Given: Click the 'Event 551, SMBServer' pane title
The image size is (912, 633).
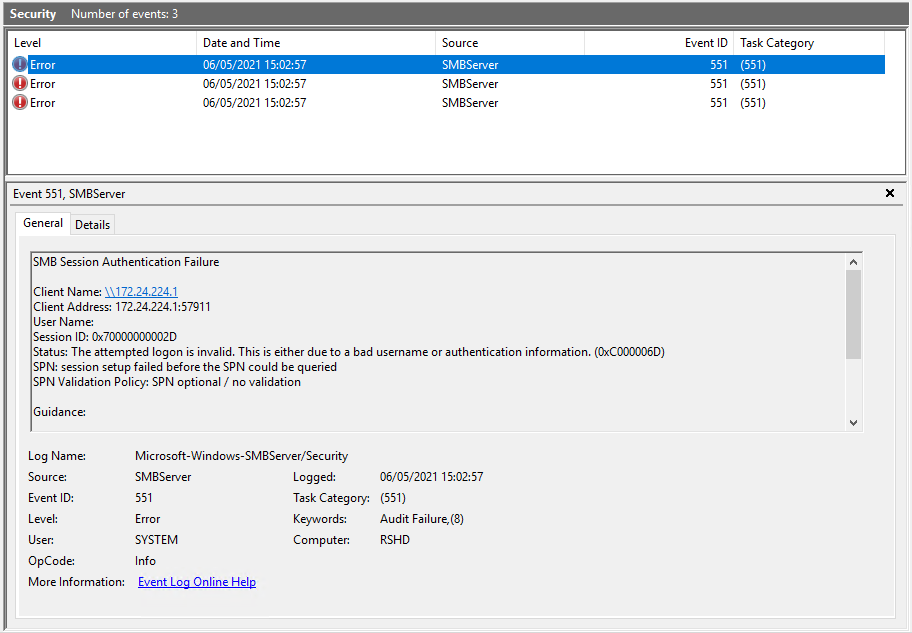Looking at the screenshot, I should tap(69, 194).
